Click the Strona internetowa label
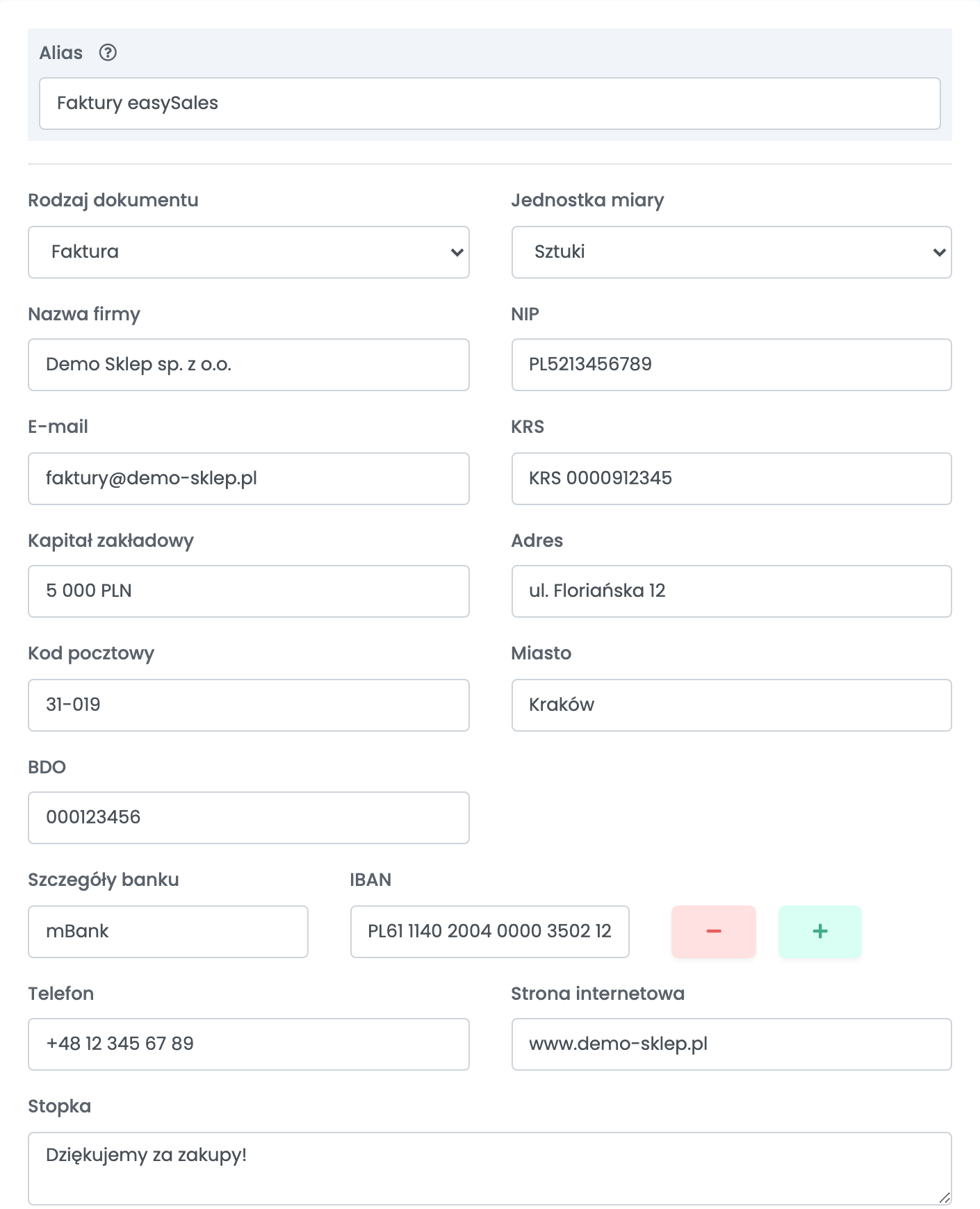The image size is (980, 1209). click(x=598, y=994)
